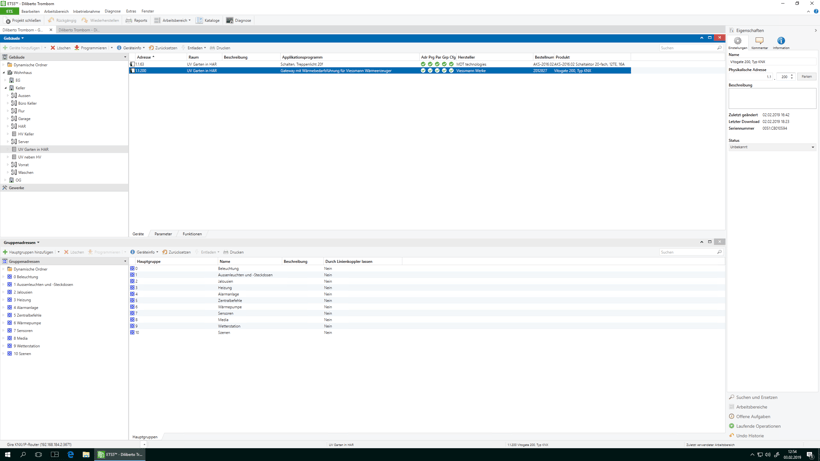Screen dimensions: 820x461
Task: Click Hauptgruppen hinzufügen button
Action: (28, 252)
